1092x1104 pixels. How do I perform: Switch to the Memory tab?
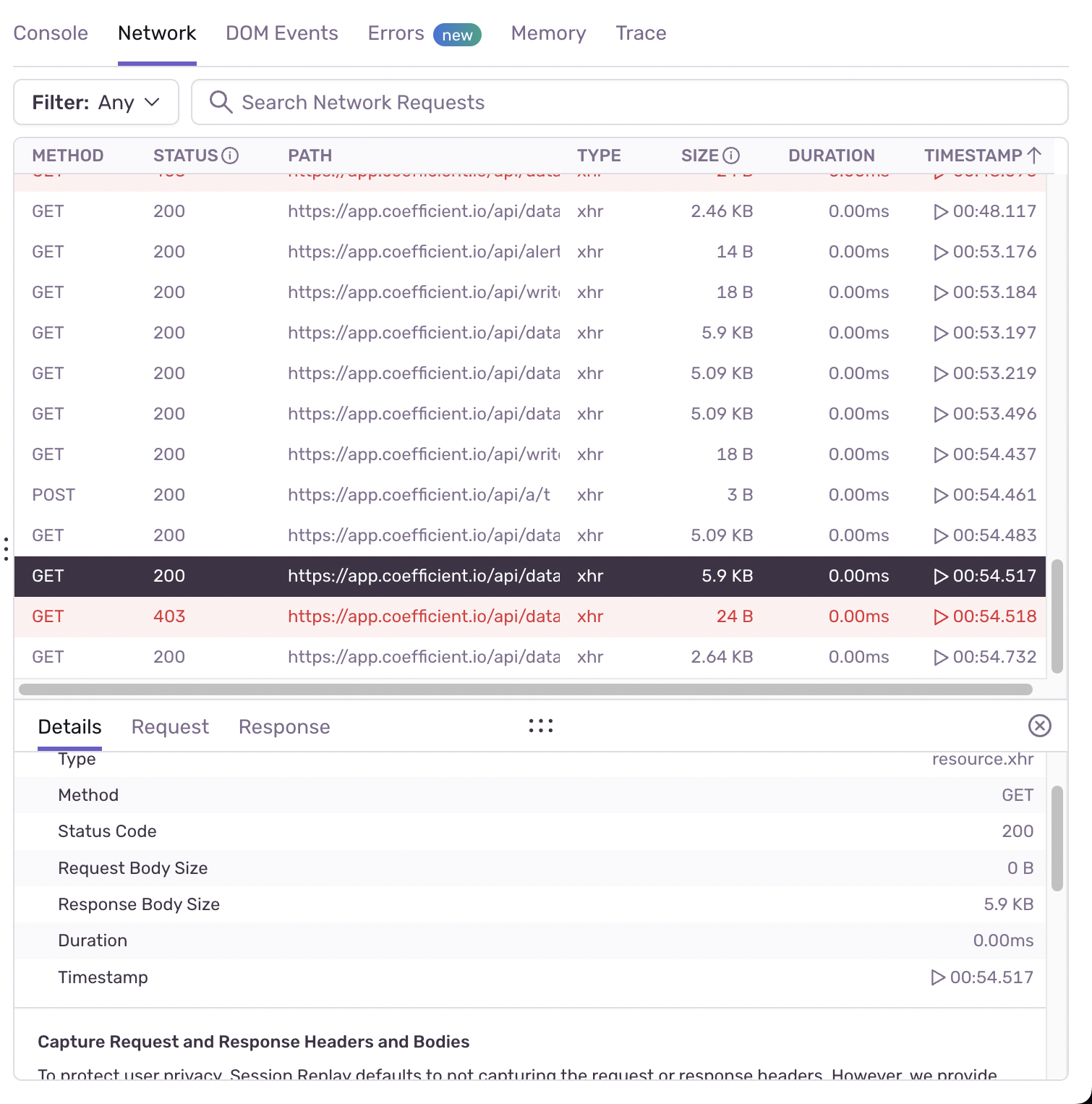[x=548, y=33]
